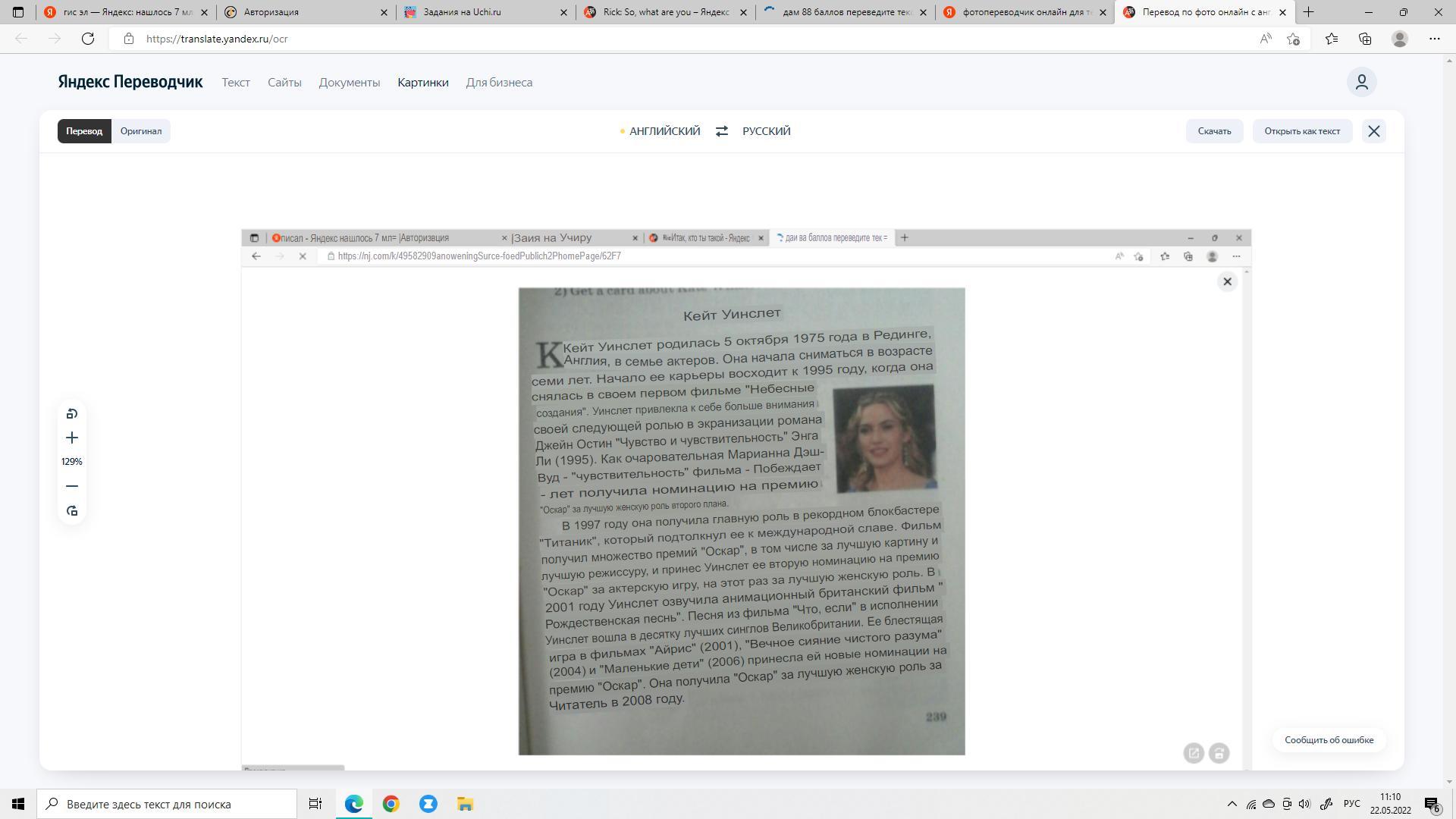Switch to Rick: So, what are you tab
The height and width of the screenshot is (819, 1456).
click(x=665, y=12)
